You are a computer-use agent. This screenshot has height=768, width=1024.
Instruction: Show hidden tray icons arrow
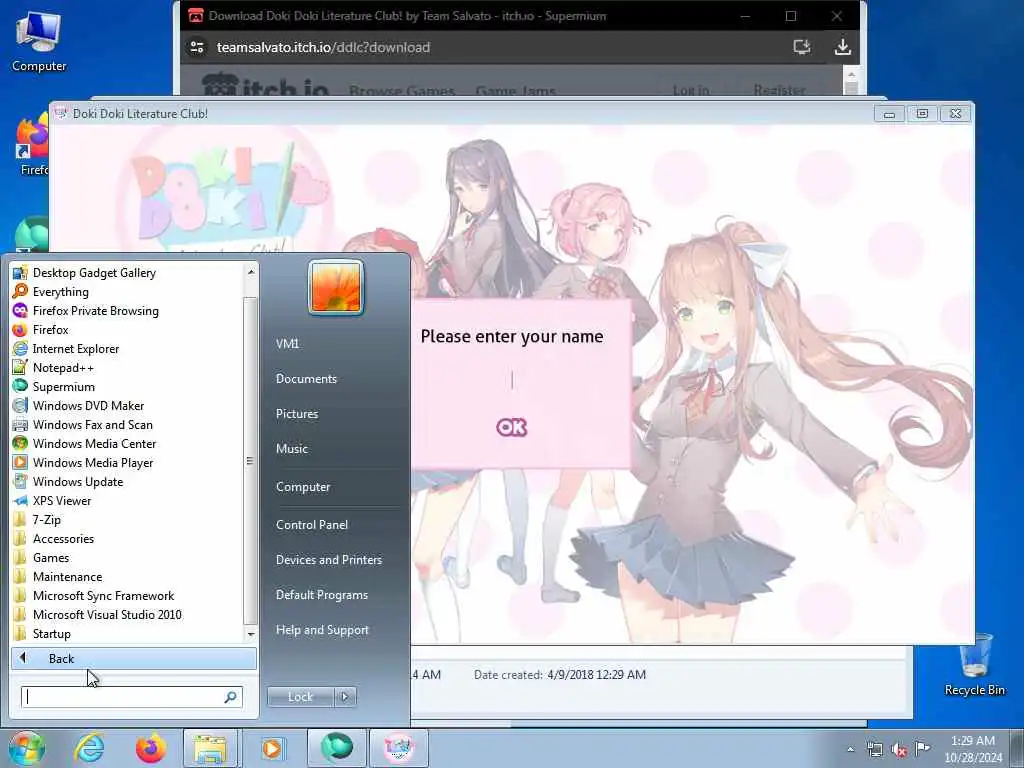tap(850, 750)
